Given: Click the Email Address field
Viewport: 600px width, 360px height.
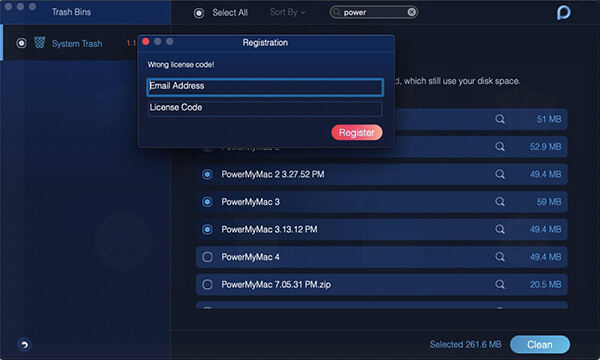Looking at the screenshot, I should click(x=265, y=87).
